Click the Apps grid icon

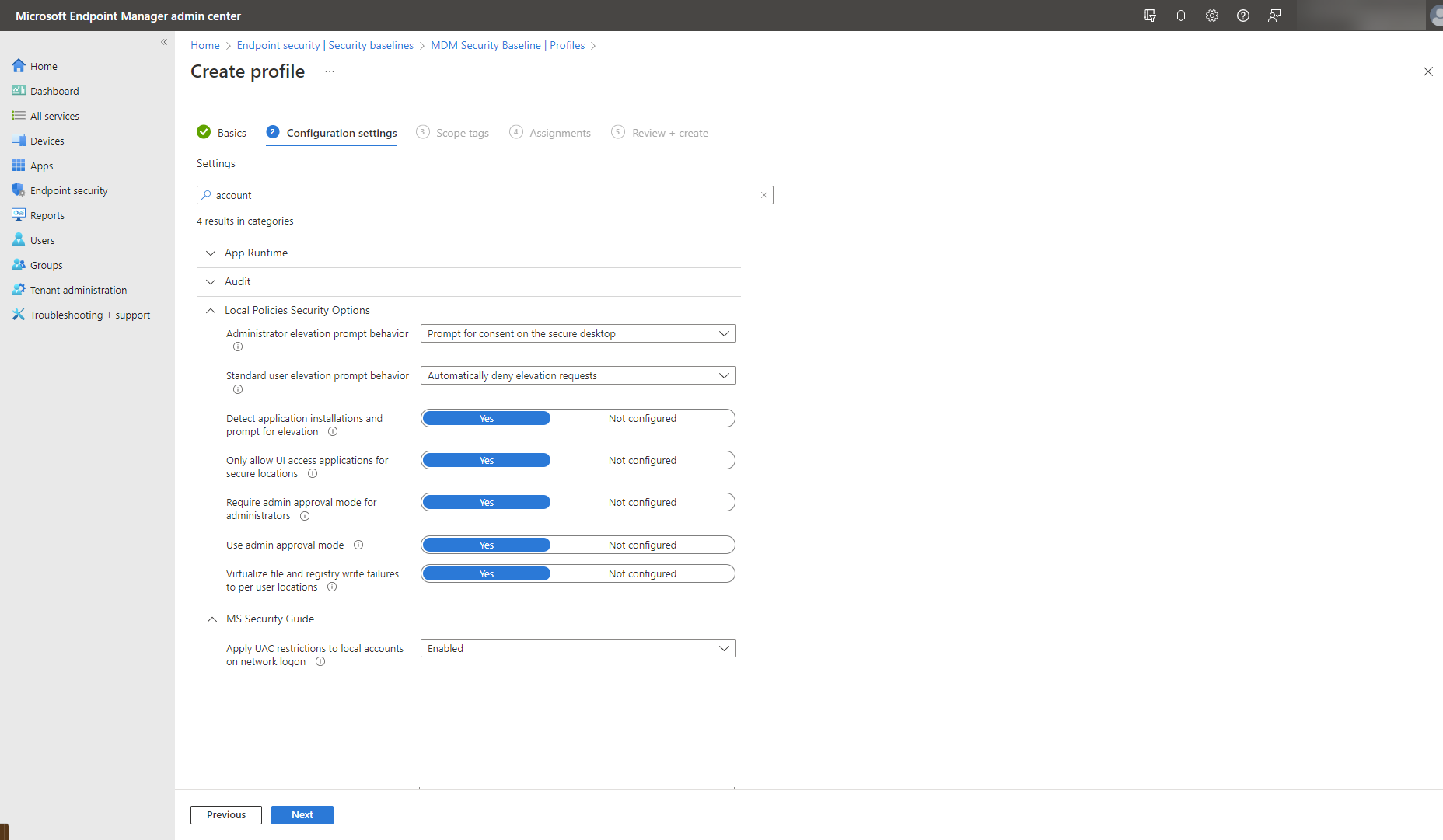19,166
